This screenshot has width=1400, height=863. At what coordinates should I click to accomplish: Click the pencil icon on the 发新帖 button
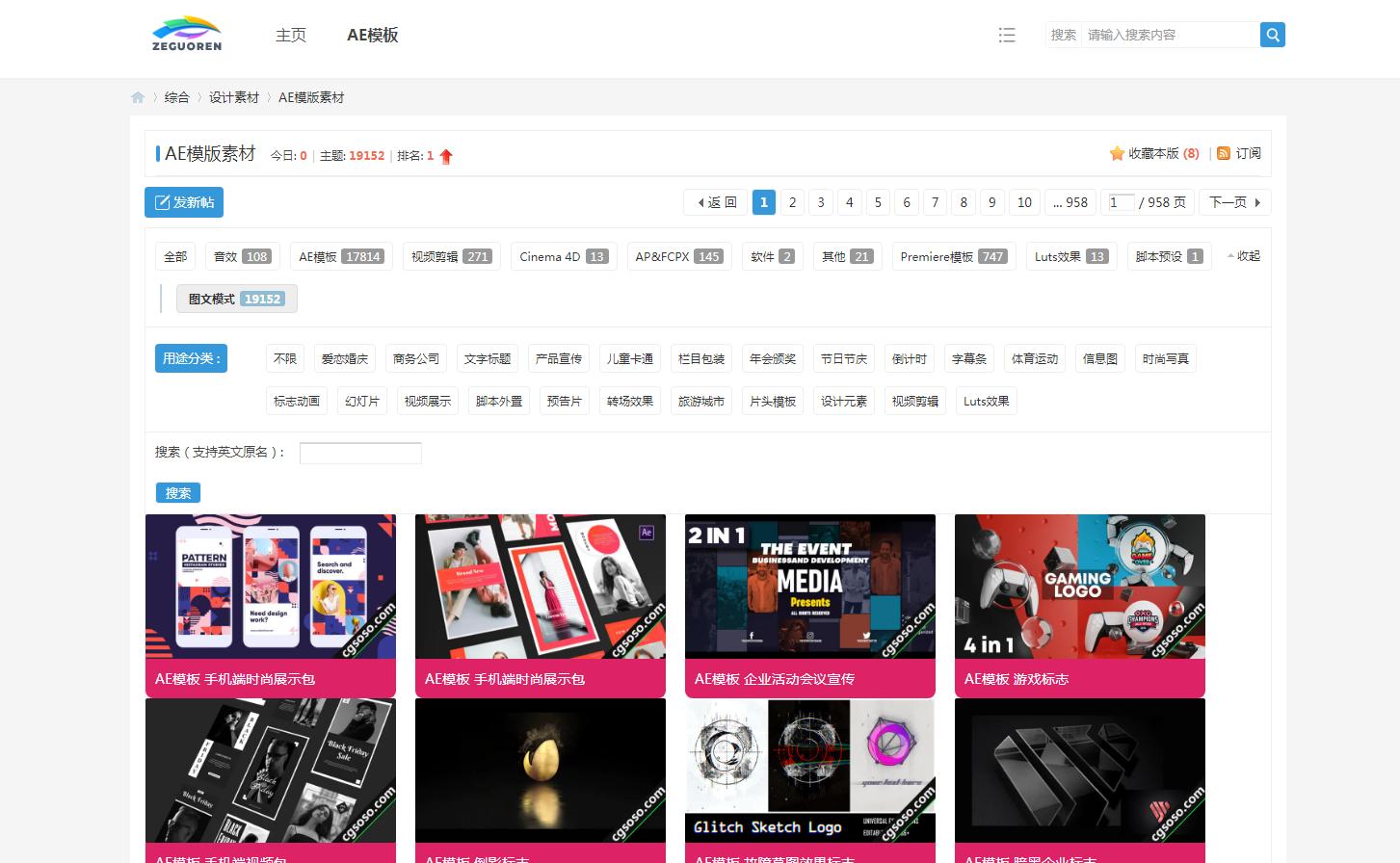pos(163,202)
